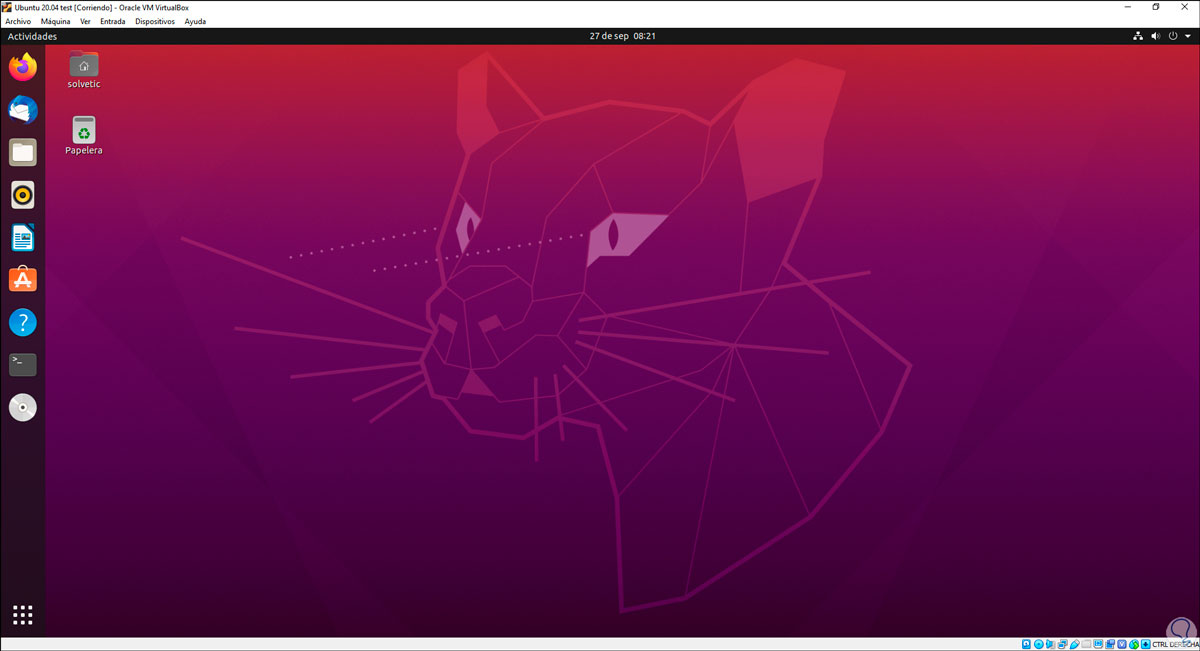
Task: Open the Ayuda menu
Action: [195, 21]
